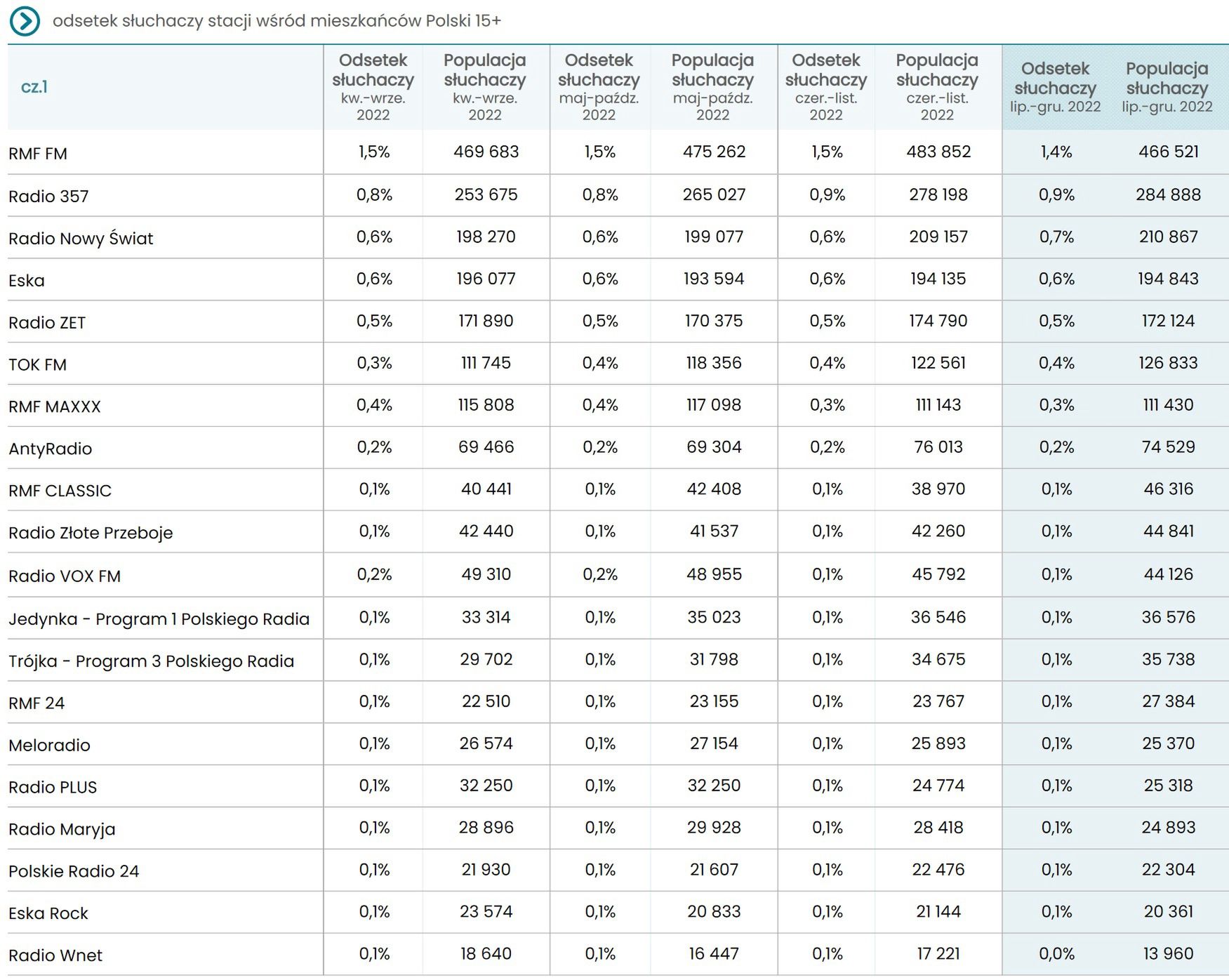Click Radio Wnet's 0,0% listener share
This screenshot has height=980, width=1229.
1056,954
